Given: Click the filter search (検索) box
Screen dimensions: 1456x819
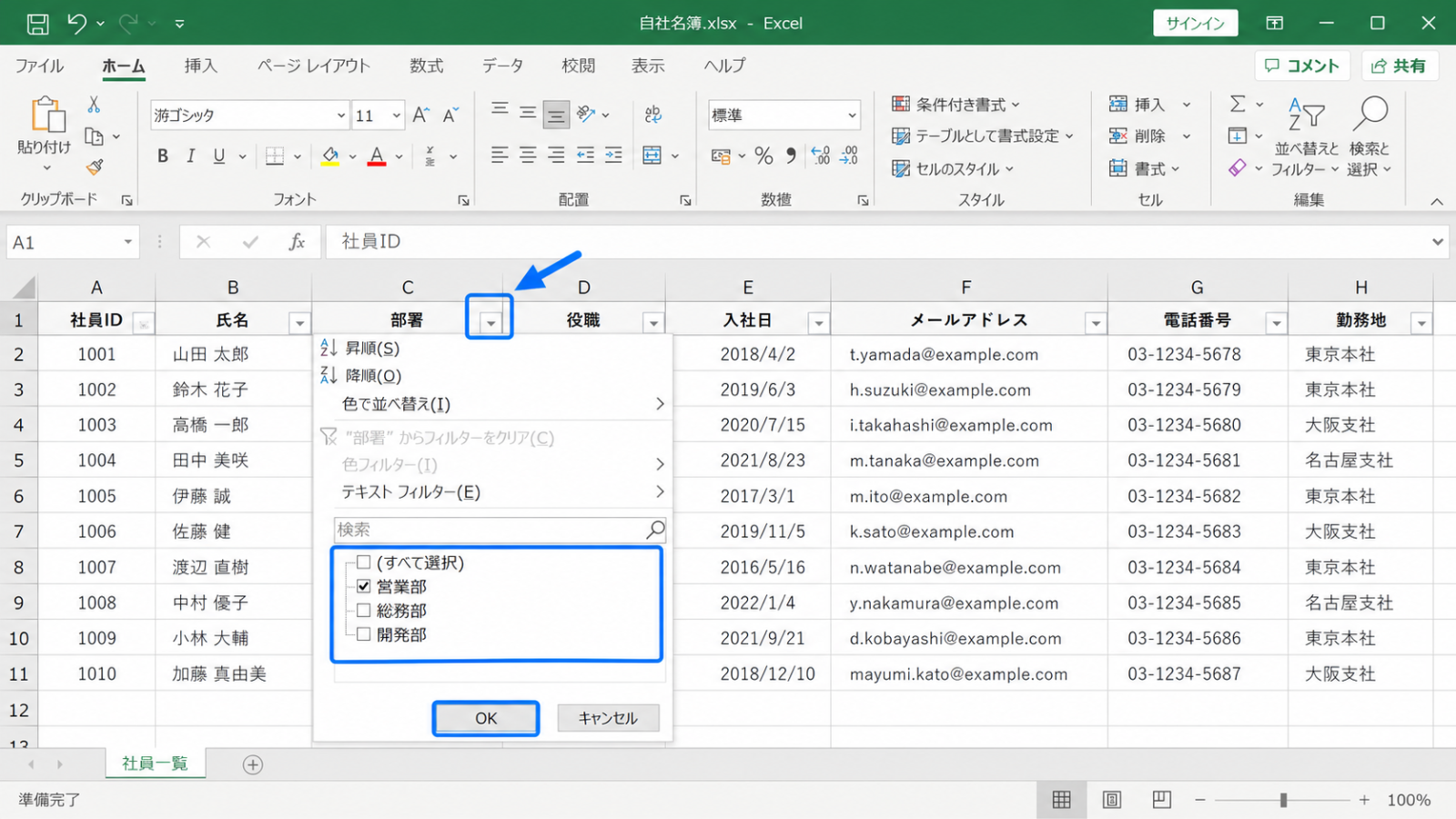Looking at the screenshot, I should 500,530.
